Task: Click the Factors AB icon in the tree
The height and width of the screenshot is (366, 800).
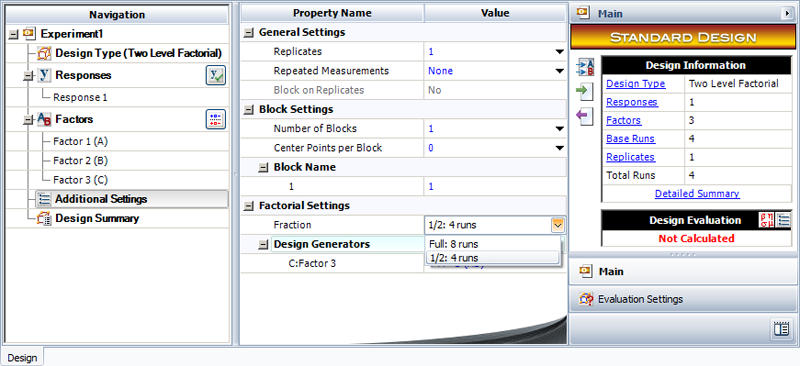Action: 44,120
